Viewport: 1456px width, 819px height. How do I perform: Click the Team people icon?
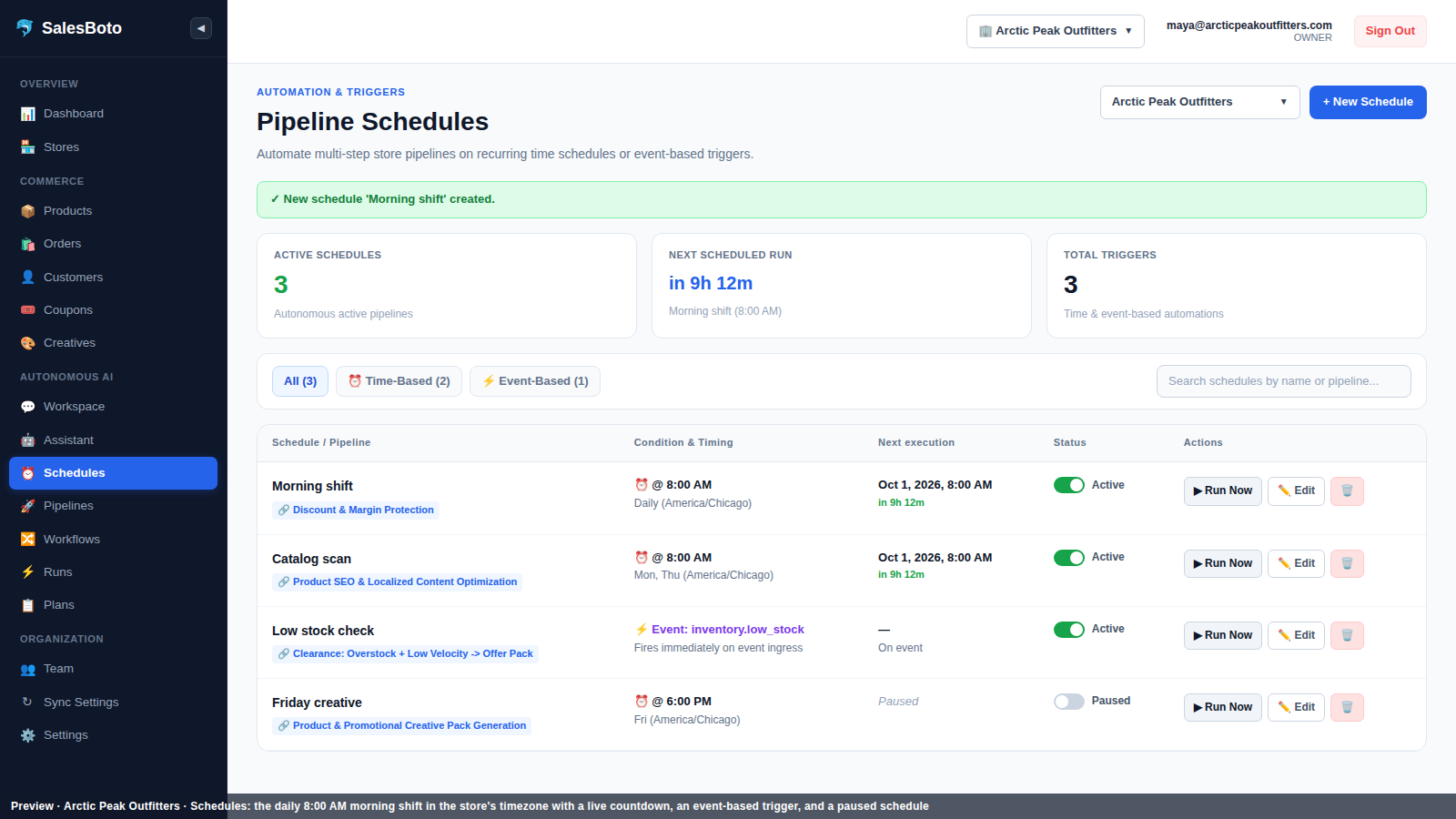28,669
